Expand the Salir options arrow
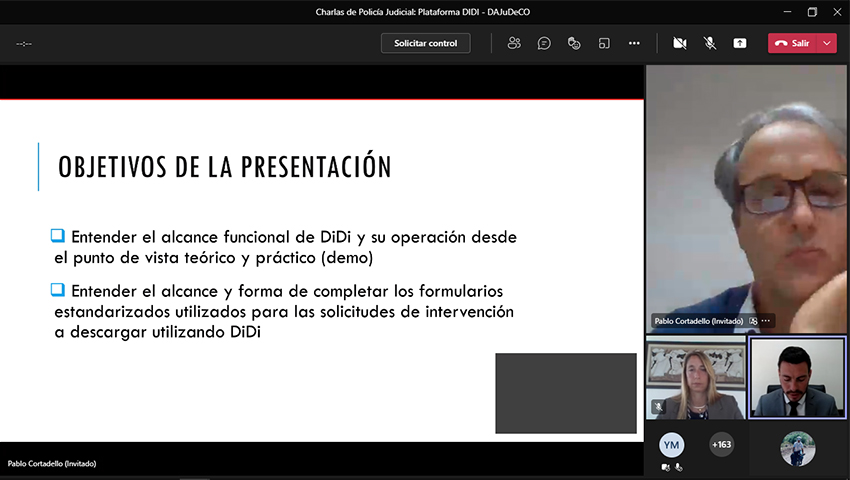Screen dimensions: 850x480 coord(827,43)
